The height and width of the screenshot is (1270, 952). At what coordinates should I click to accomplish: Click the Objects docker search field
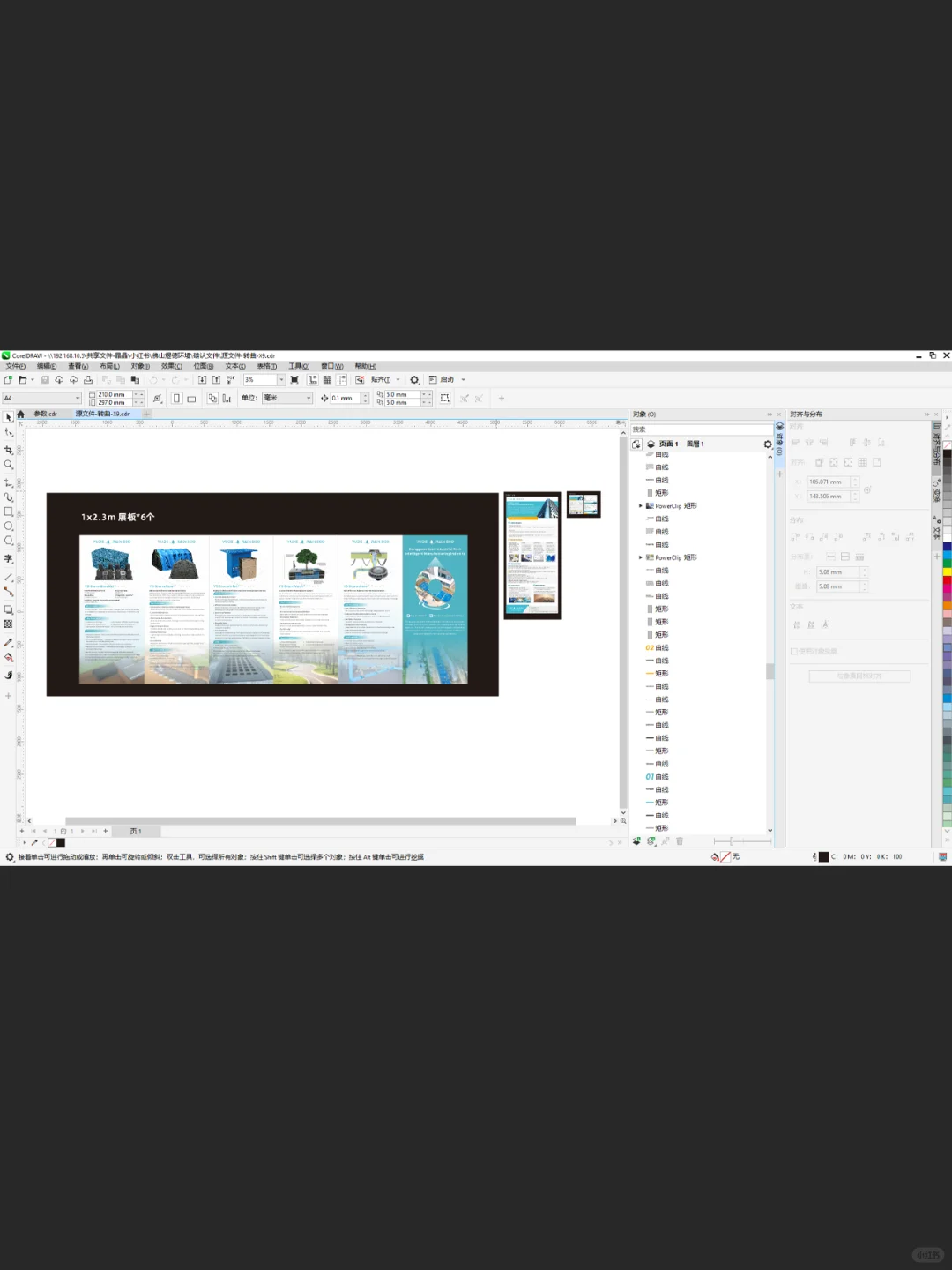pyautogui.click(x=702, y=430)
